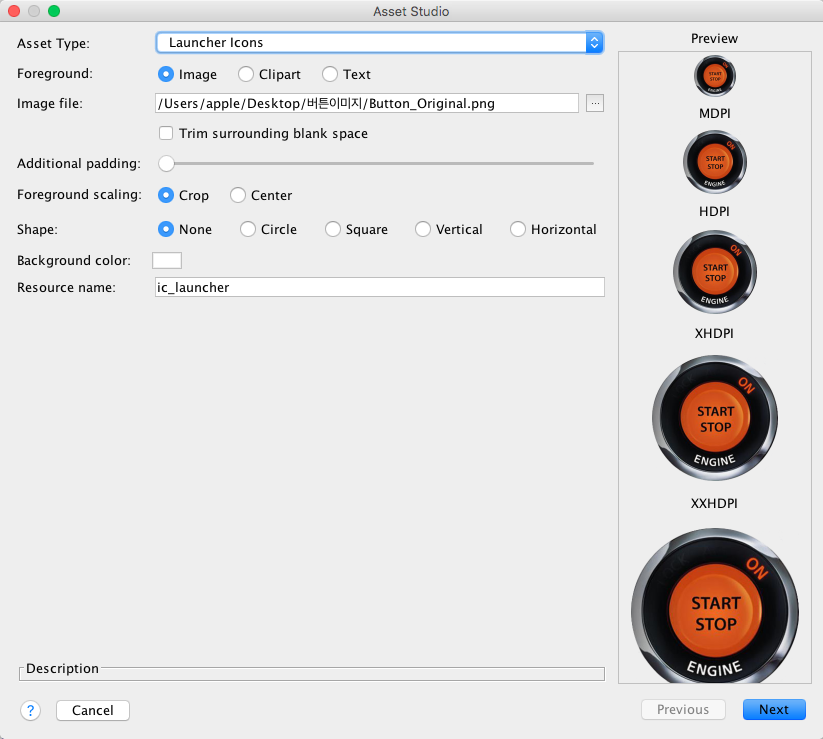Open the Asset Type dropdown

point(379,43)
